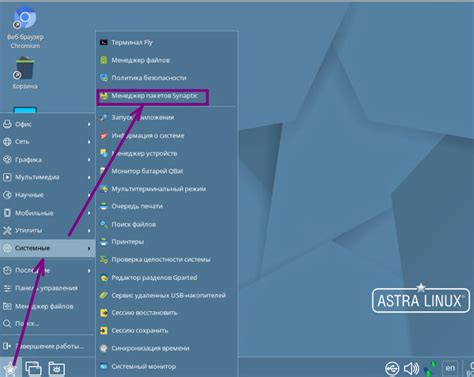
Task: Open Сервис удаленных USB-накопителей
Action: 167,295
